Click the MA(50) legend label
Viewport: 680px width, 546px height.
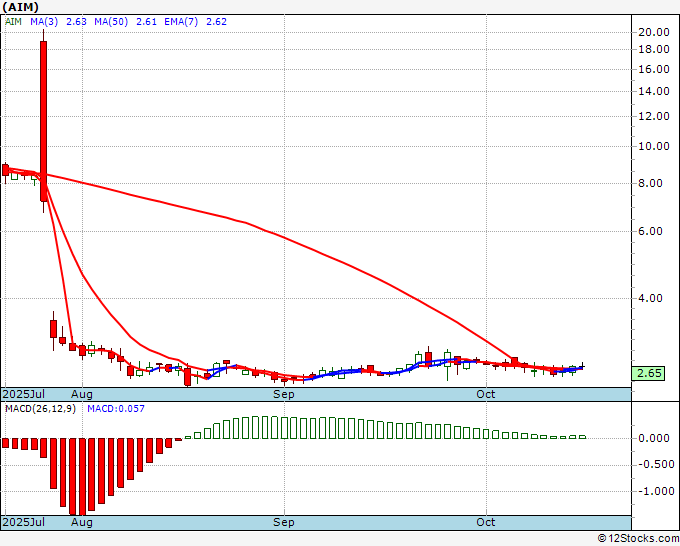[x=111, y=22]
